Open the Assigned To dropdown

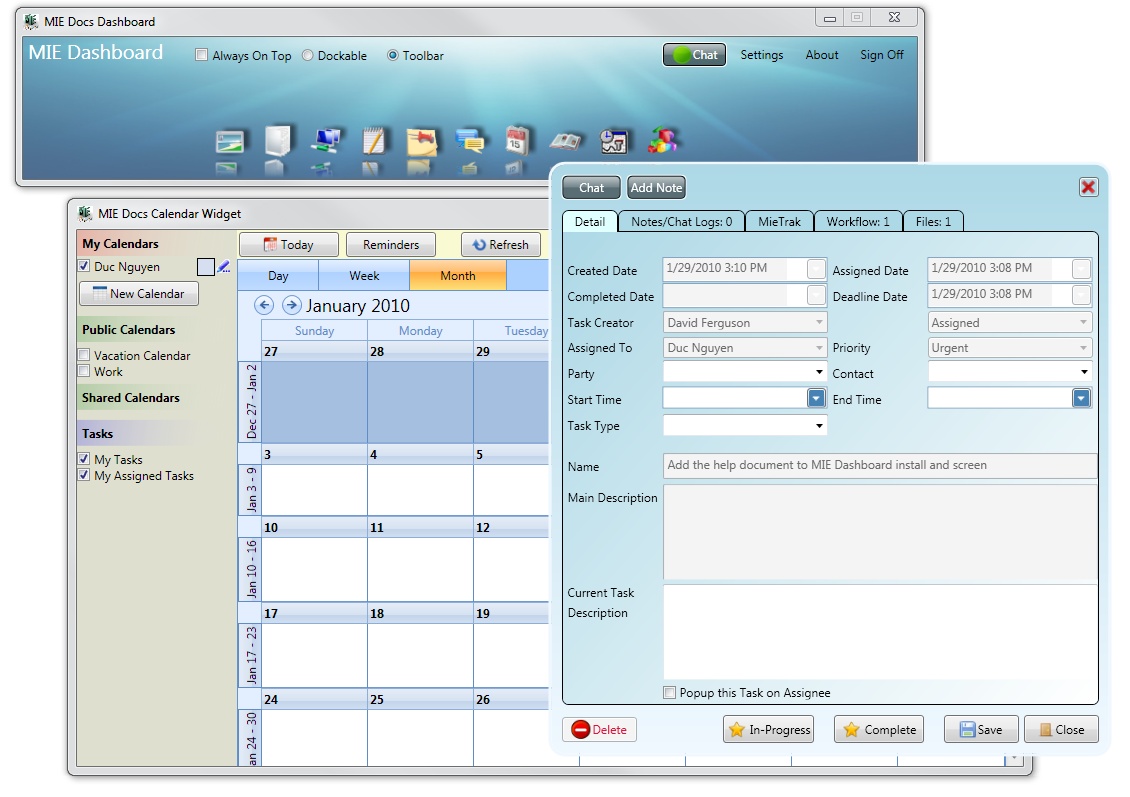(745, 347)
